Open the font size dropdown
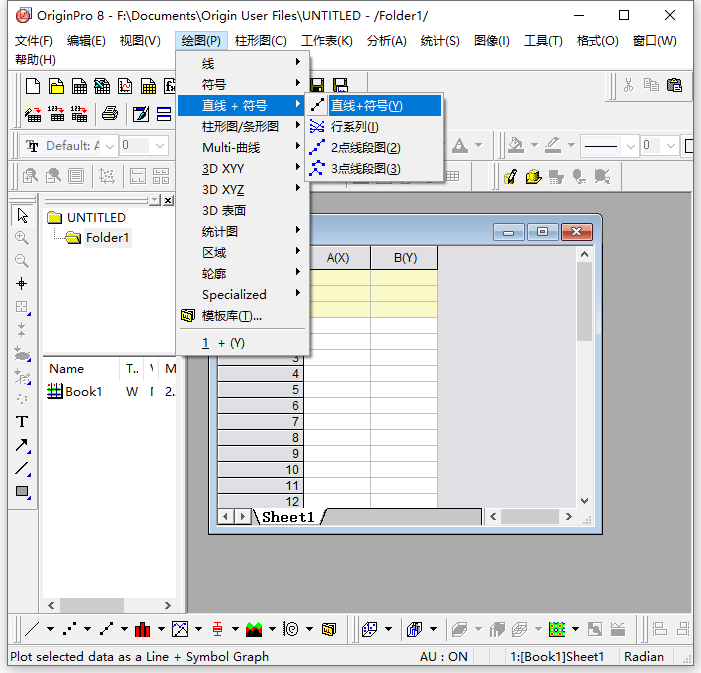The height and width of the screenshot is (673, 701). point(160,146)
